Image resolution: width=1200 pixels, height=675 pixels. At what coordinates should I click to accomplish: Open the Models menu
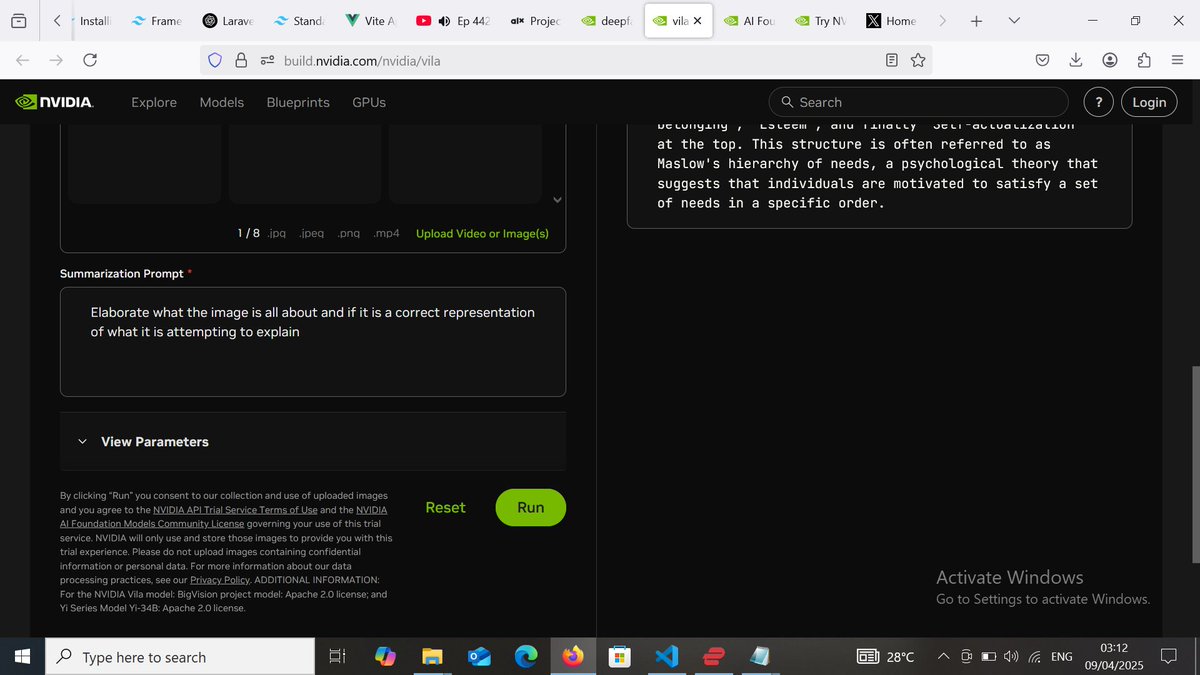click(222, 102)
